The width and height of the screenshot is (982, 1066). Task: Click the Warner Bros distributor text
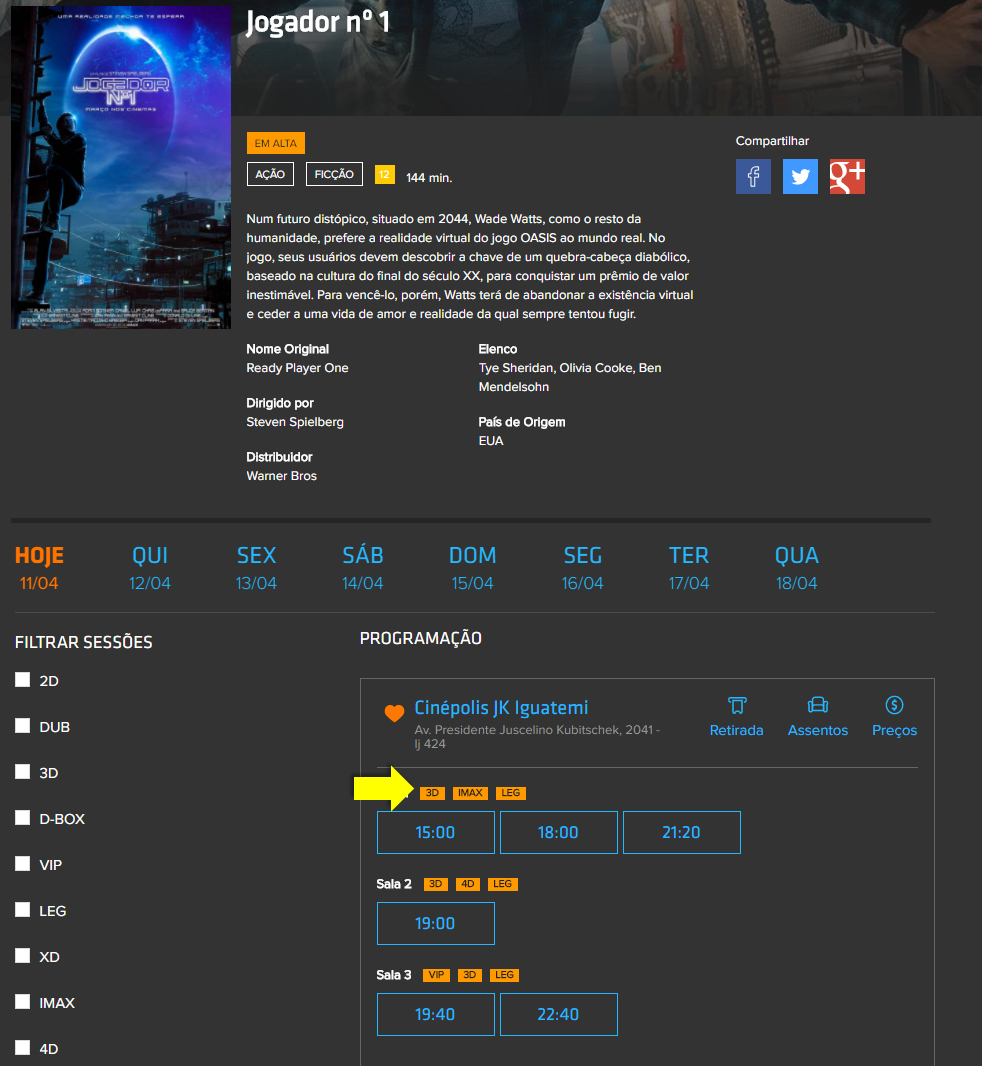click(x=282, y=476)
